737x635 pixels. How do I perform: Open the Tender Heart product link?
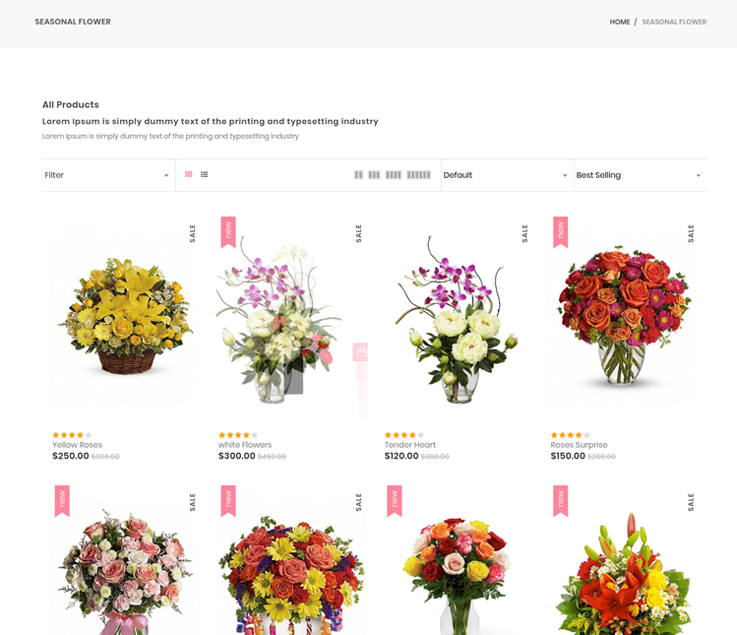click(408, 445)
